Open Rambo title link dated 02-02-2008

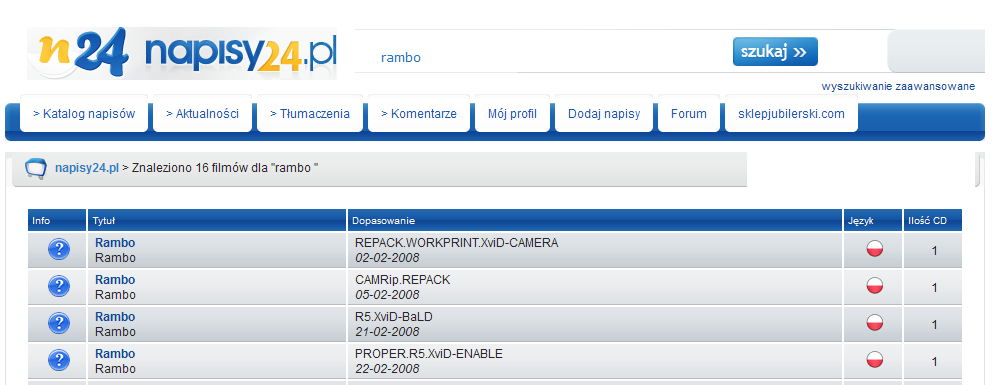115,242
